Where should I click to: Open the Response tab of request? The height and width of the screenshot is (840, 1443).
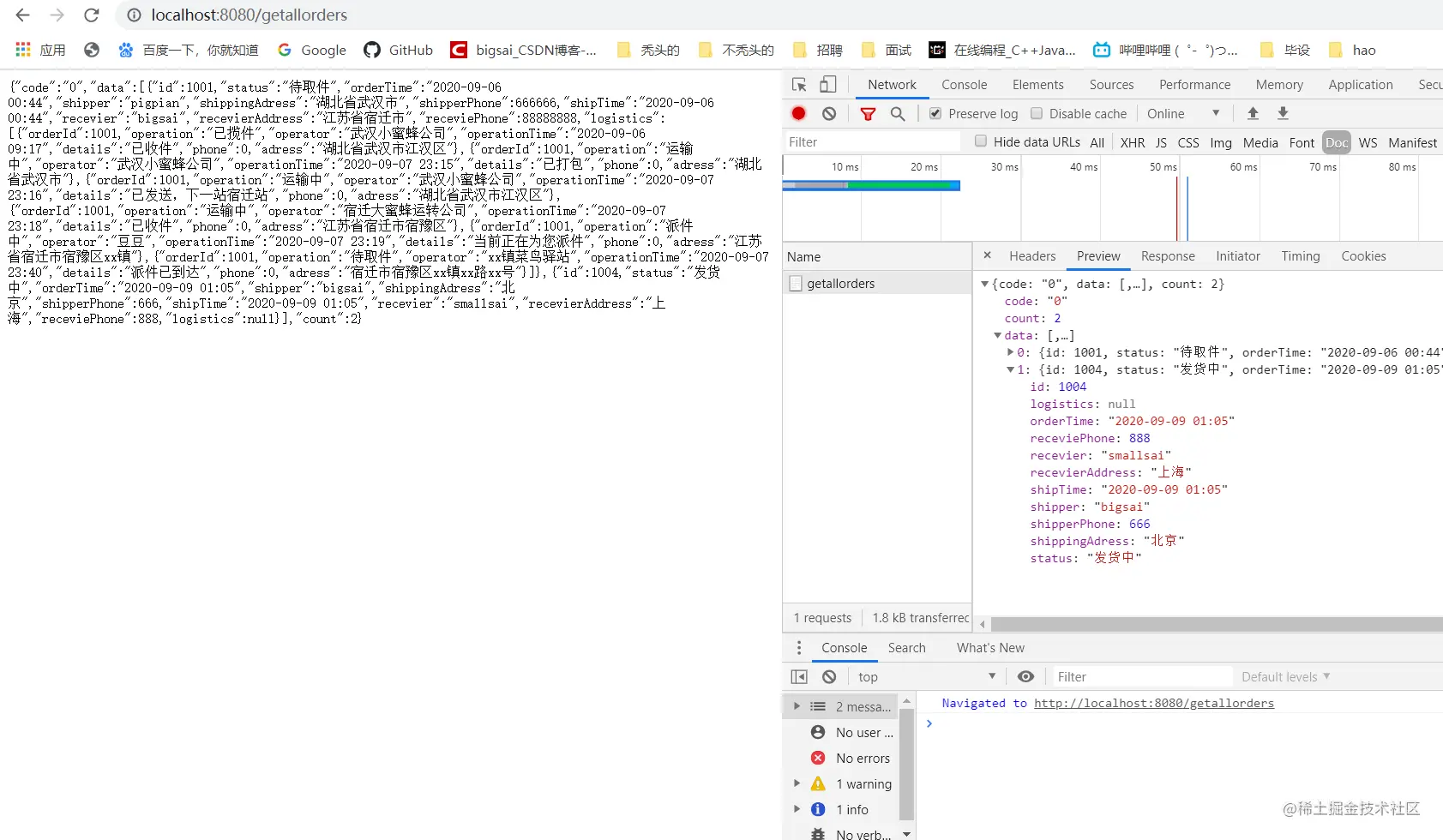pyautogui.click(x=1168, y=255)
